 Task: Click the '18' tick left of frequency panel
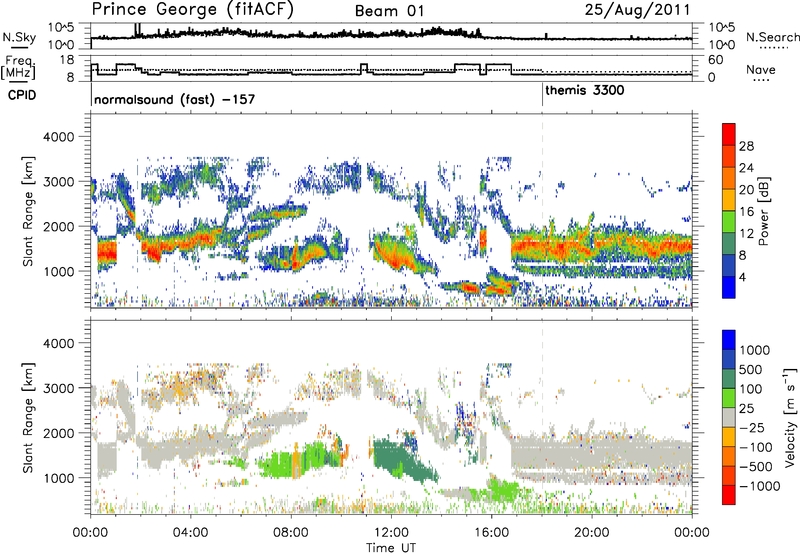point(67,60)
